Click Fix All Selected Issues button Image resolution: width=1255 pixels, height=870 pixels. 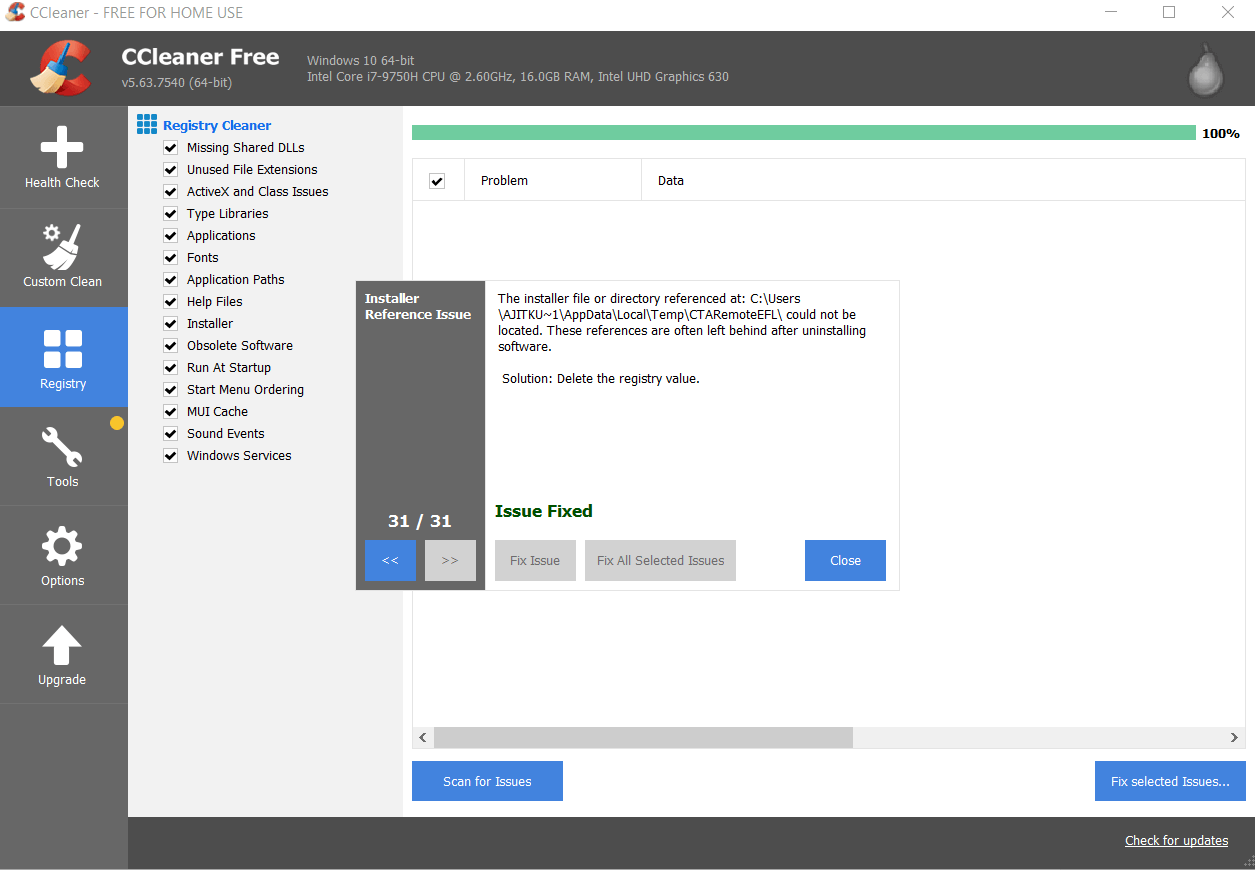click(660, 560)
